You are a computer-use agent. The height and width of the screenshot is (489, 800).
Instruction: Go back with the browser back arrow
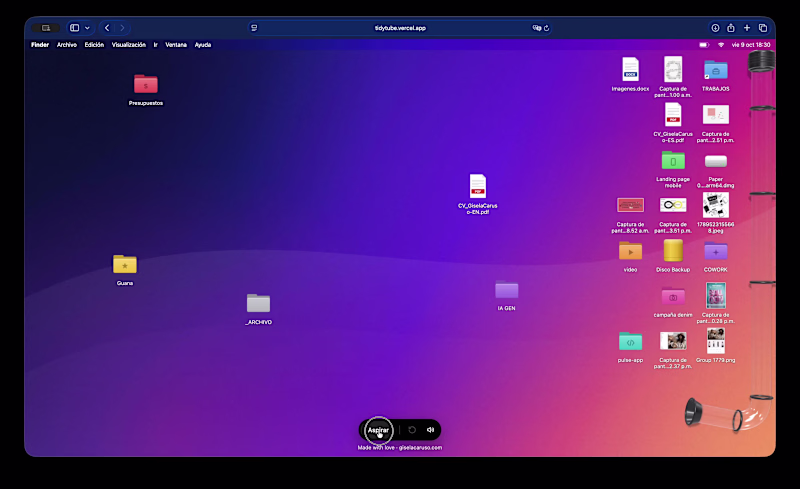coord(107,28)
